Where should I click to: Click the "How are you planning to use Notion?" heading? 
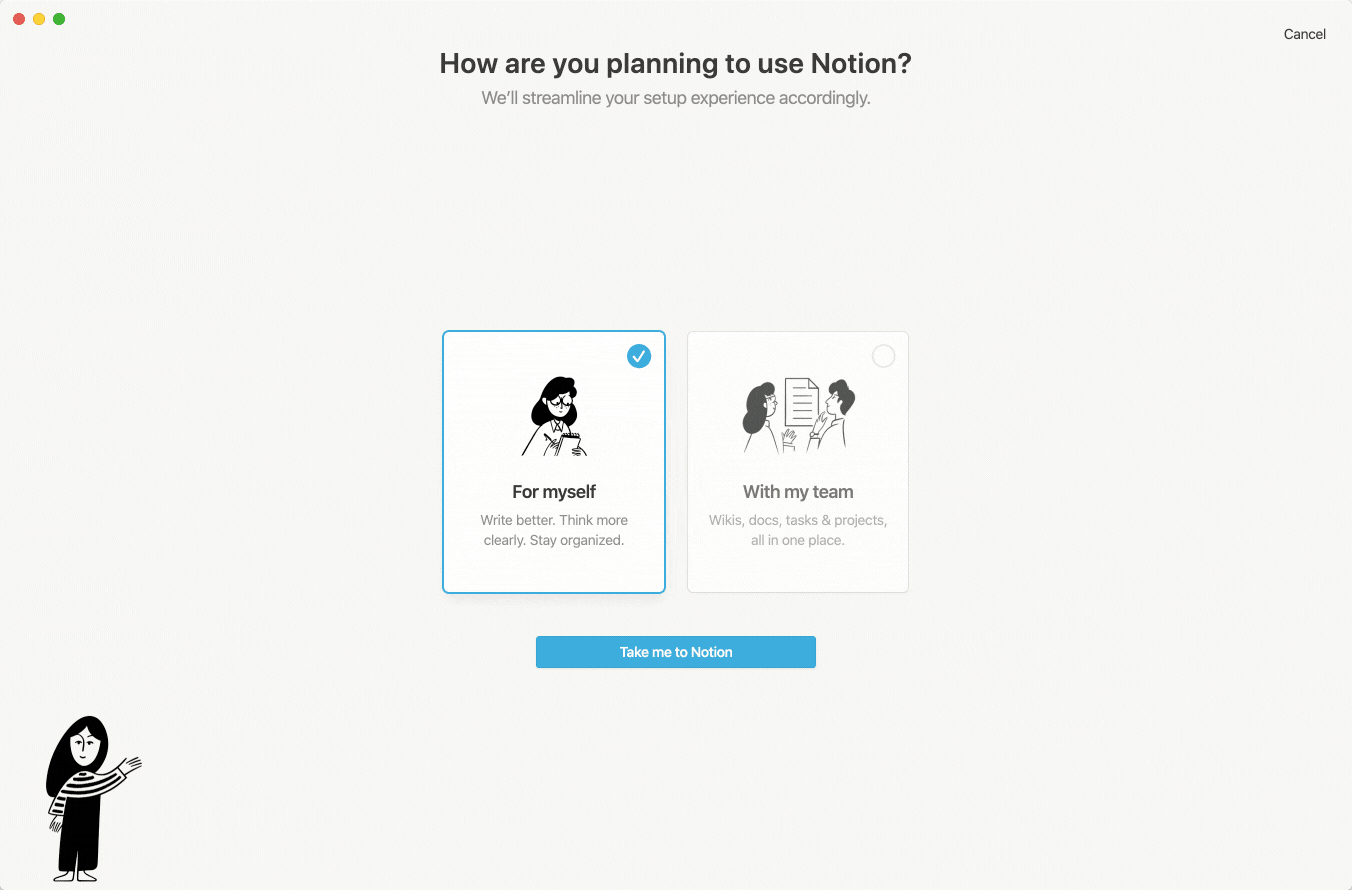[x=676, y=64]
